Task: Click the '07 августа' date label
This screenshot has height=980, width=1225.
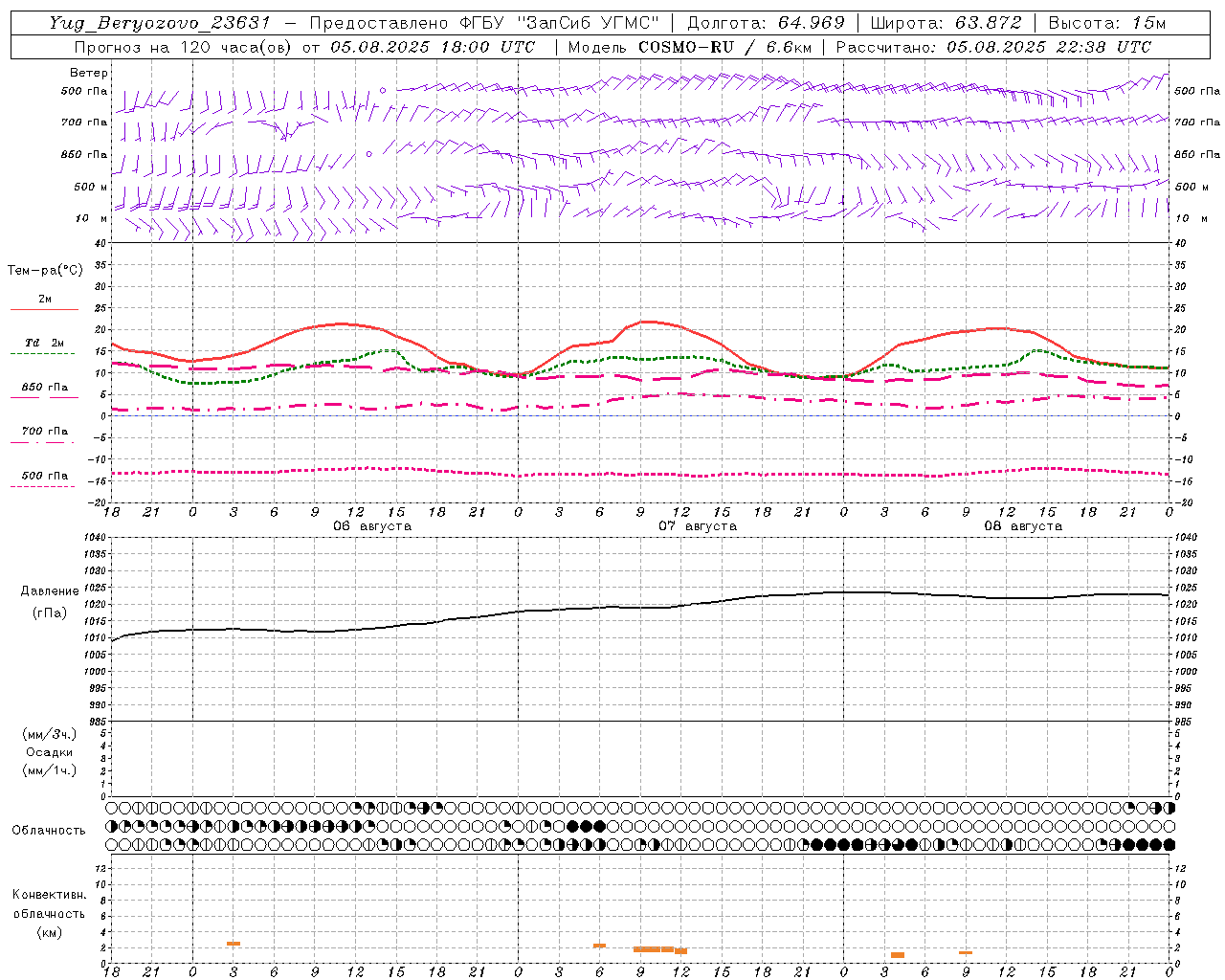Action: pos(698,526)
